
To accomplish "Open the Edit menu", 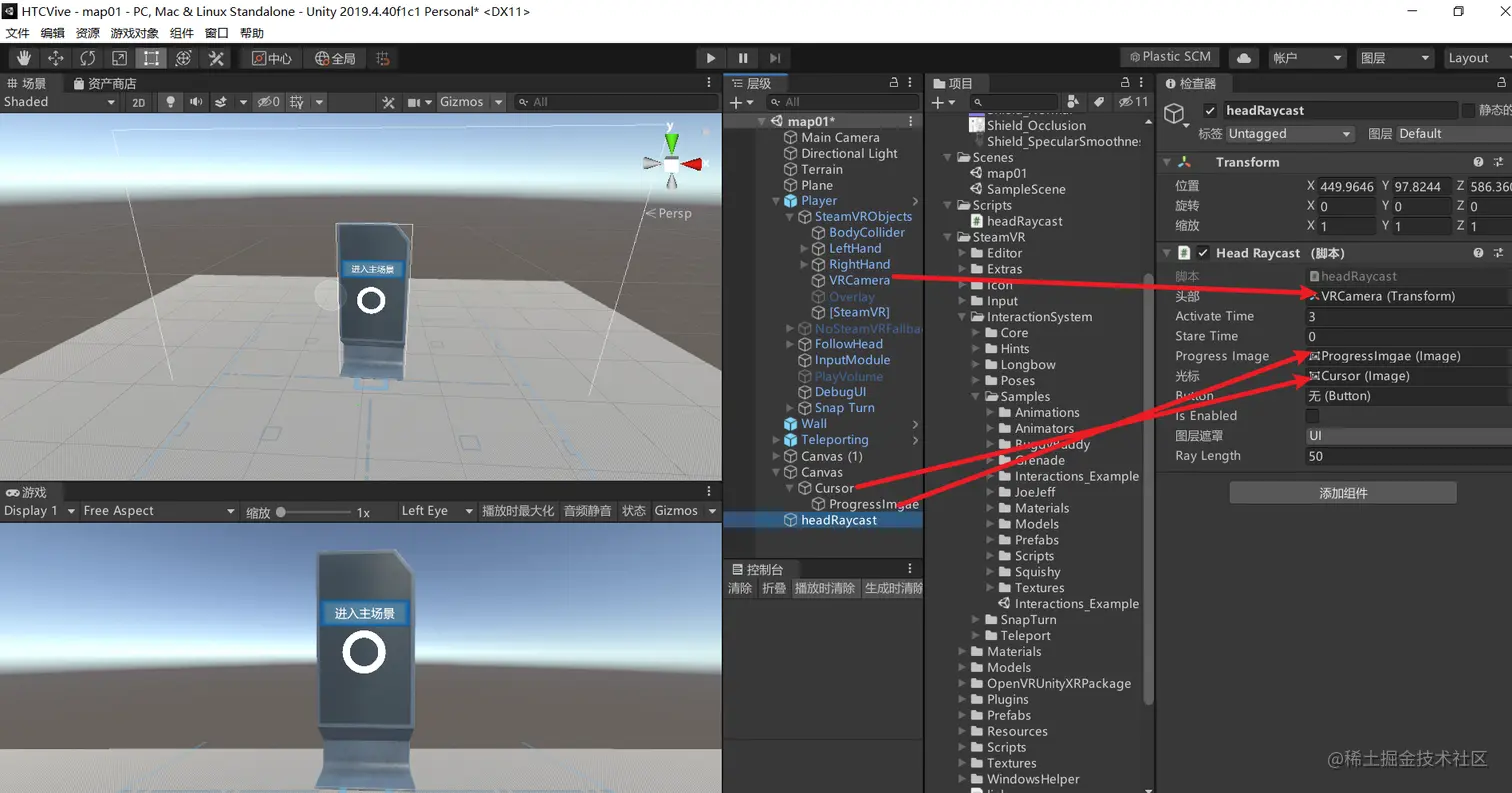I will pos(53,33).
